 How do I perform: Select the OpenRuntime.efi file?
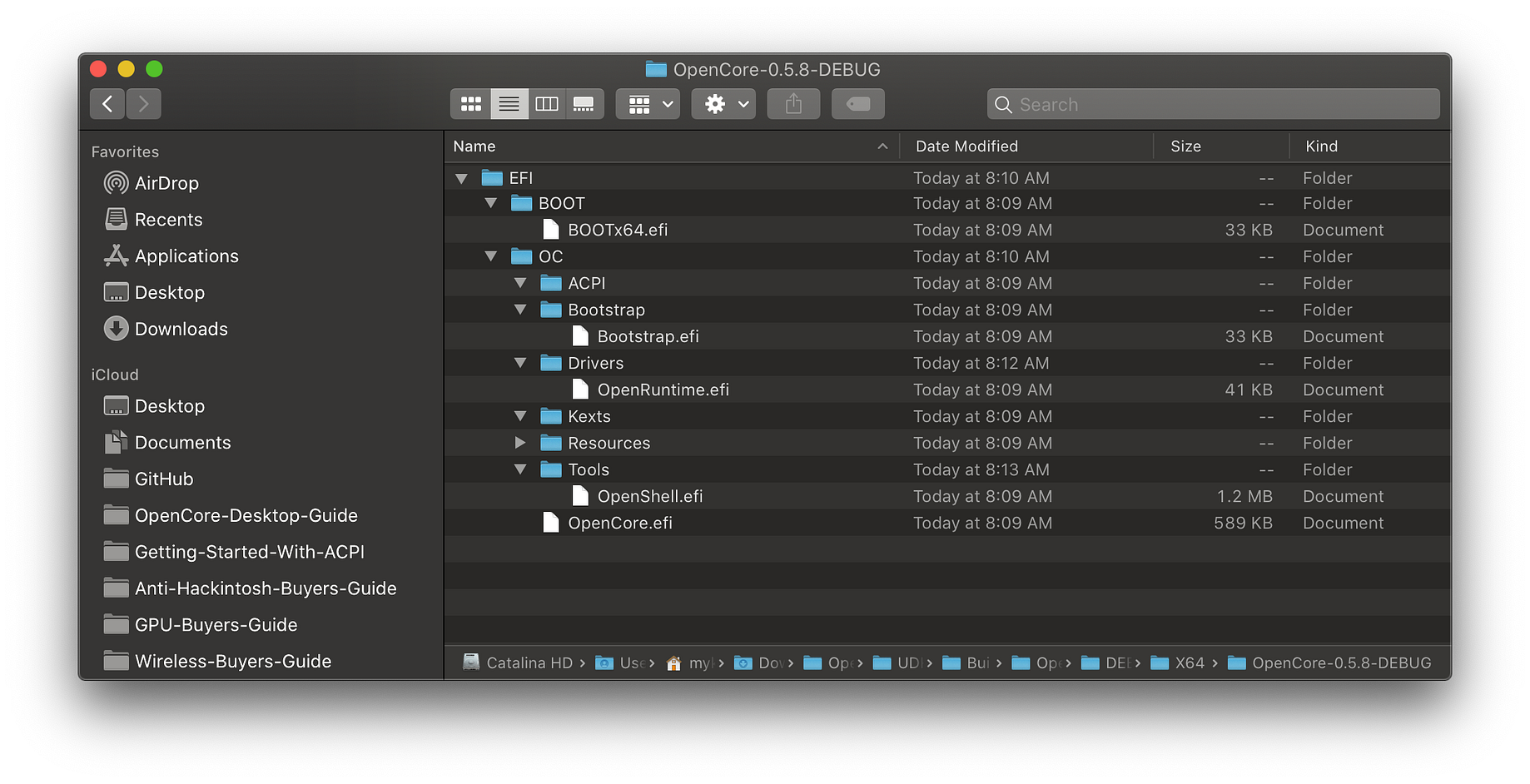coord(947,390)
